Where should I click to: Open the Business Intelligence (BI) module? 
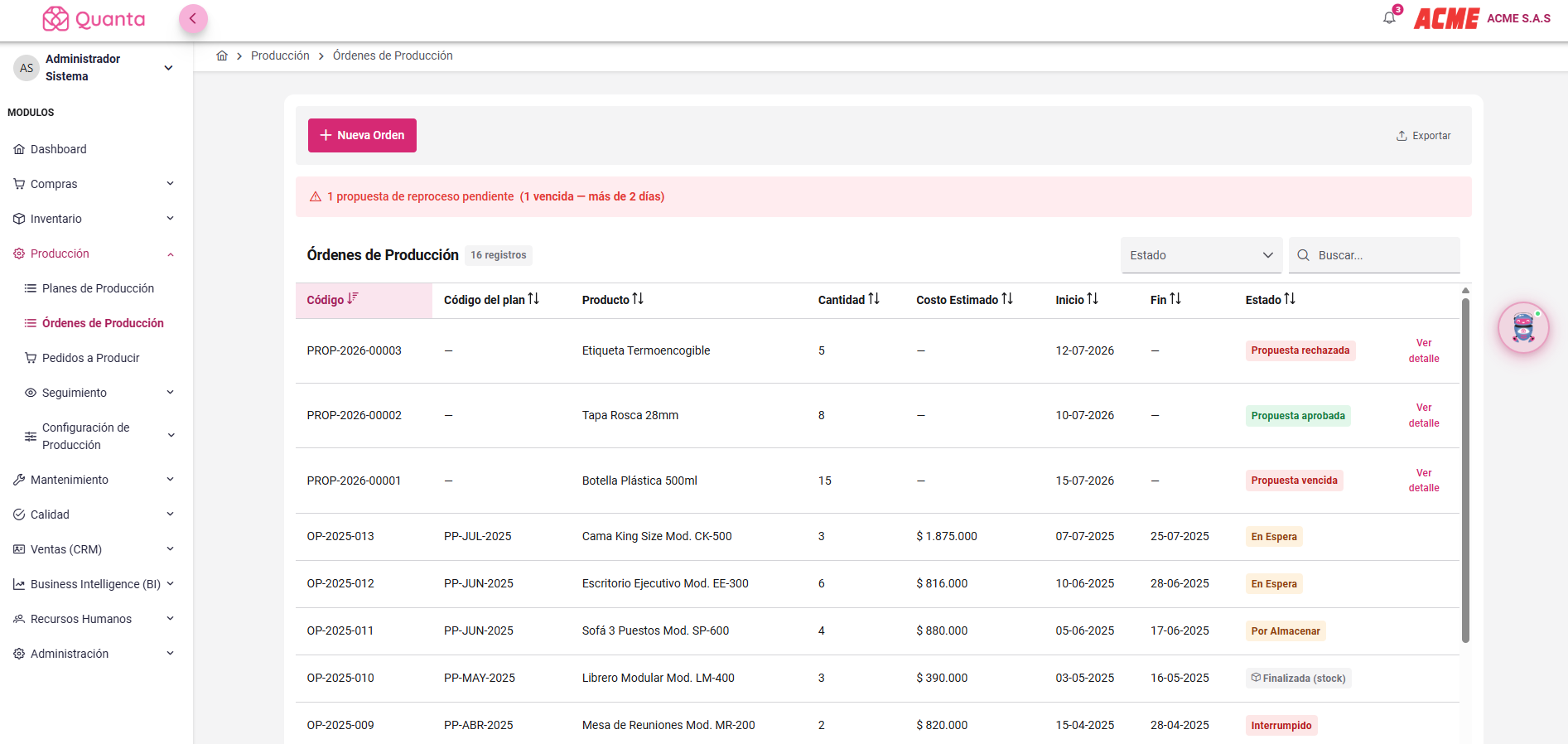[96, 584]
